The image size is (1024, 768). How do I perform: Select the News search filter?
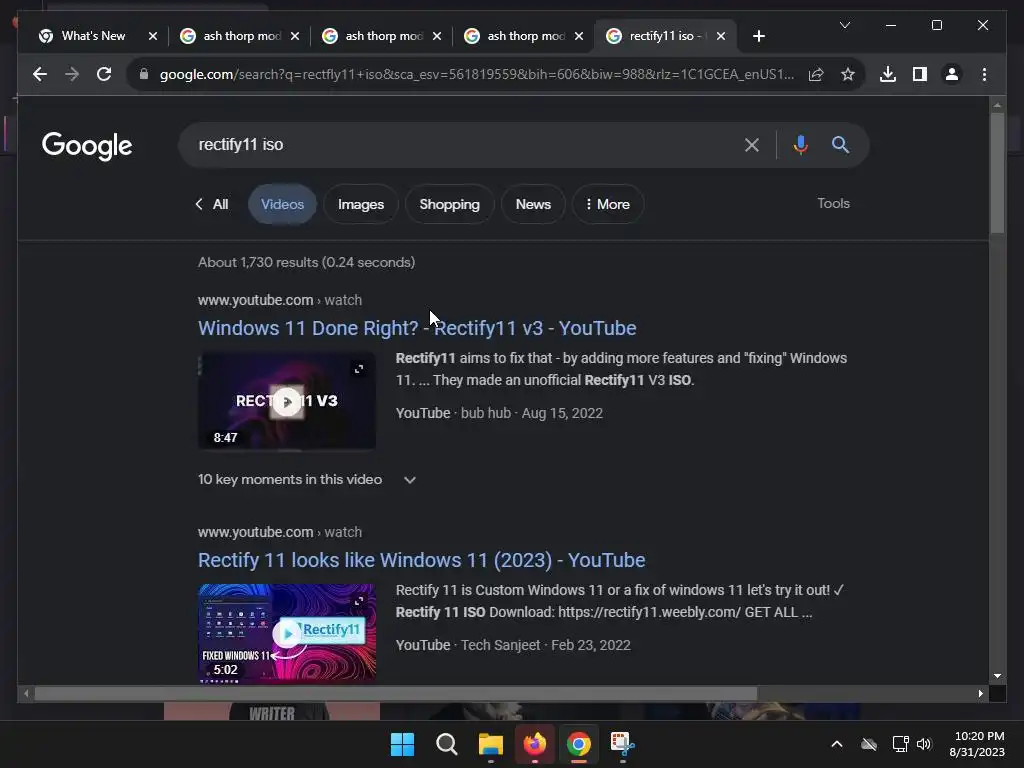click(x=533, y=204)
